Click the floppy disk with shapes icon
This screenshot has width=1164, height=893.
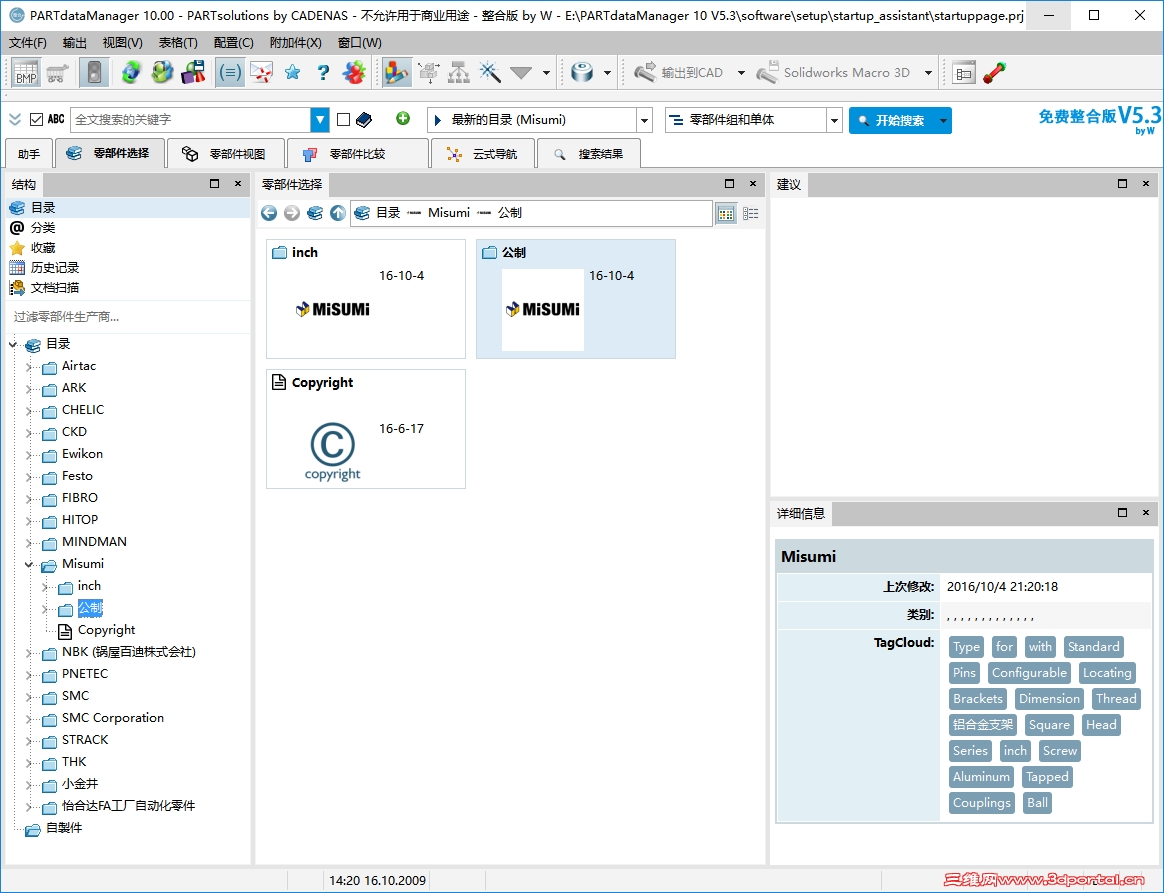(193, 73)
